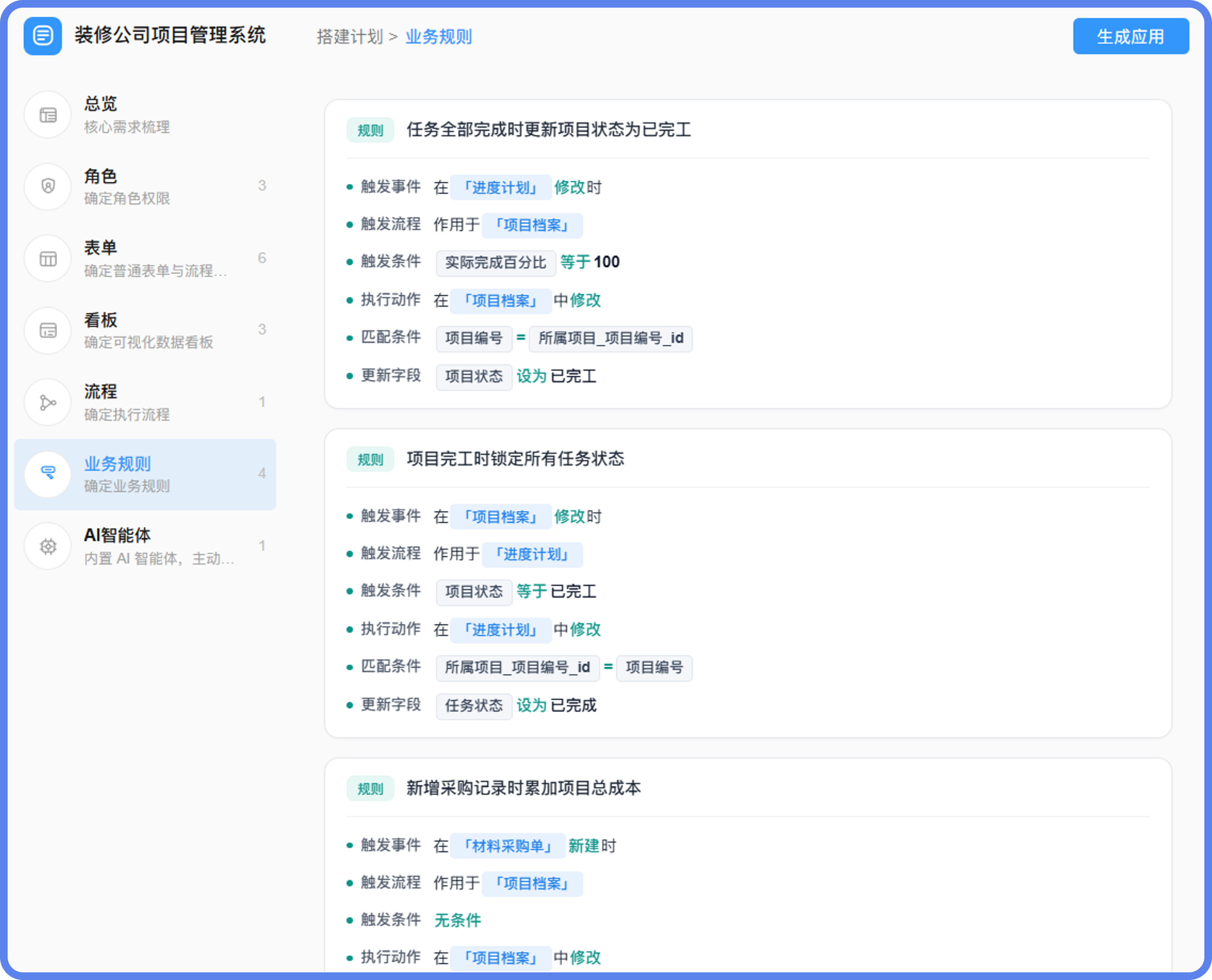The width and height of the screenshot is (1212, 980).
Task: Select the 业务规则 sidebar section
Action: tap(145, 474)
